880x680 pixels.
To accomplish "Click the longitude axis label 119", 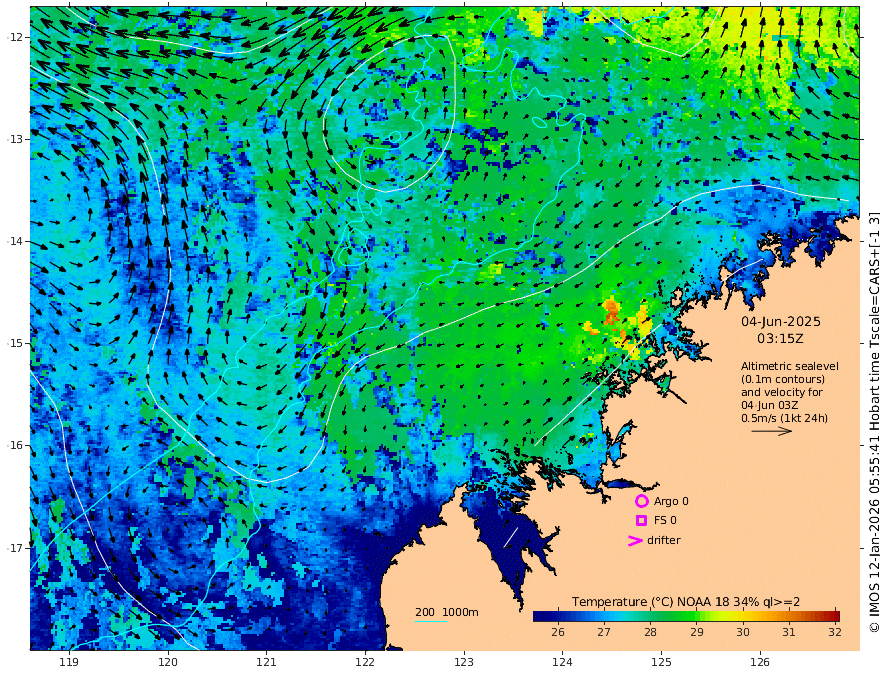I will coord(69,662).
